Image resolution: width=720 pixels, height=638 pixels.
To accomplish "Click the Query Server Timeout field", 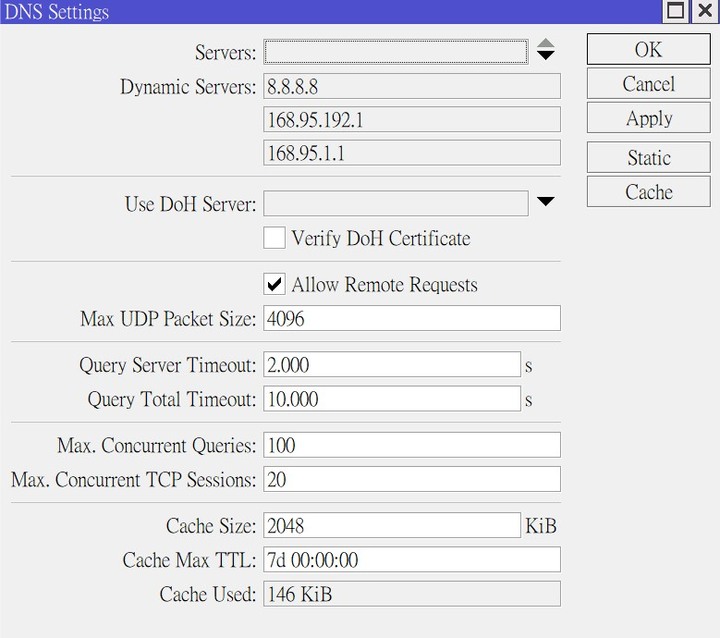I will [392, 364].
